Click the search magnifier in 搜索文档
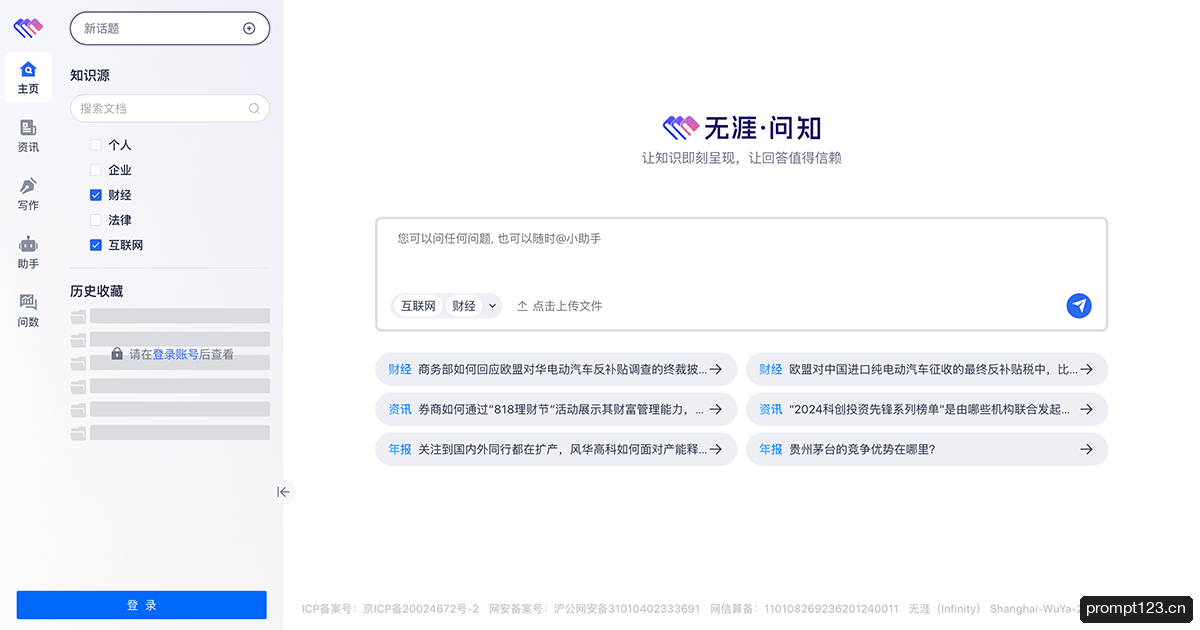 [x=254, y=108]
